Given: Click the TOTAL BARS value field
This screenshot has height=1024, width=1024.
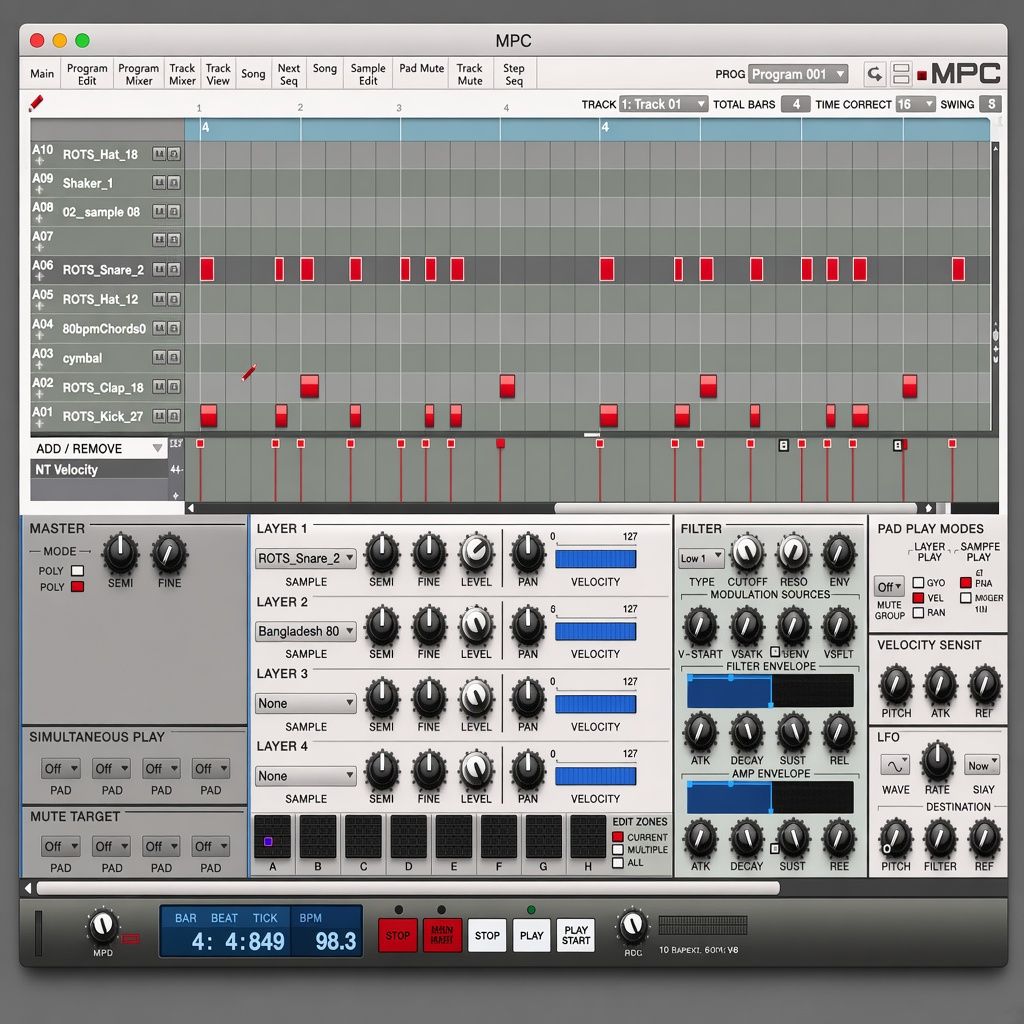Looking at the screenshot, I should coord(795,104).
